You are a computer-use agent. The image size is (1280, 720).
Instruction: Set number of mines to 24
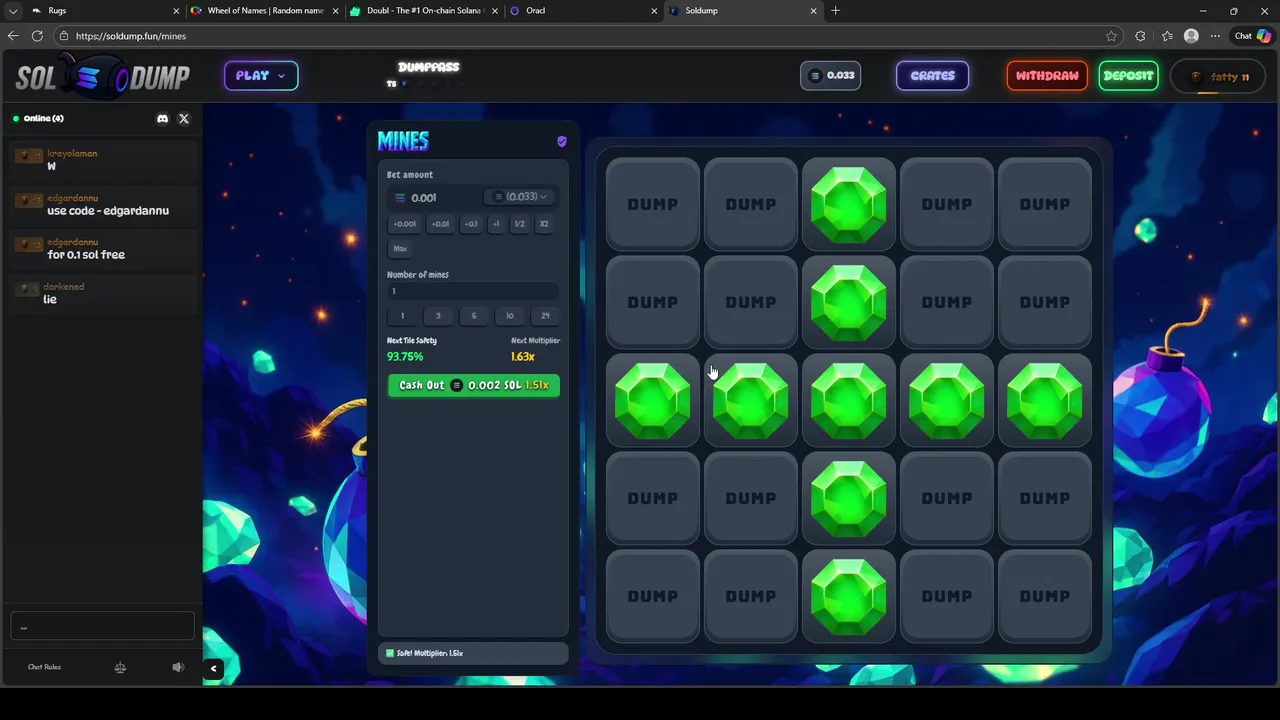click(545, 316)
